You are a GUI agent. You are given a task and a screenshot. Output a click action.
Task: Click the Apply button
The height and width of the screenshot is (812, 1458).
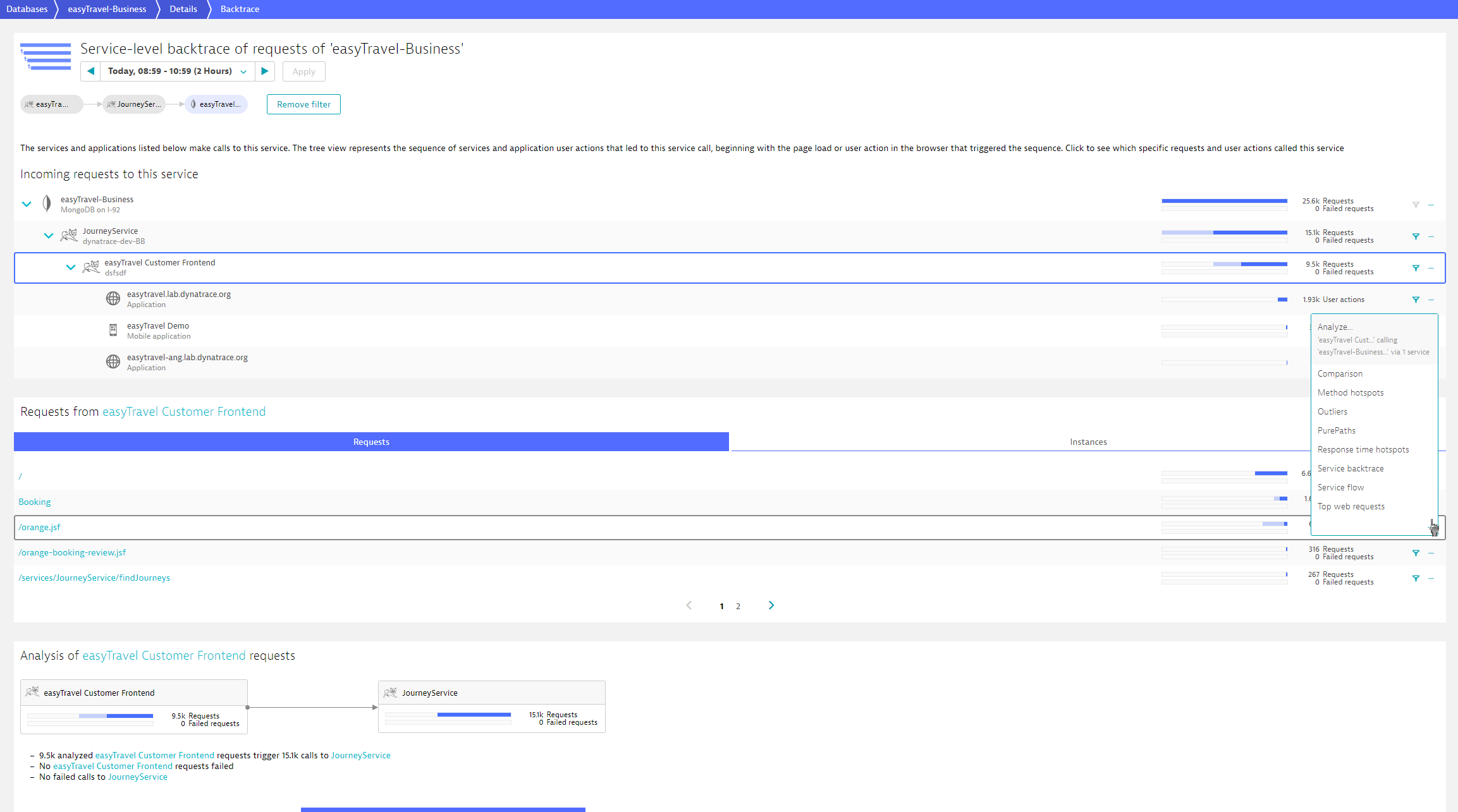[x=303, y=71]
